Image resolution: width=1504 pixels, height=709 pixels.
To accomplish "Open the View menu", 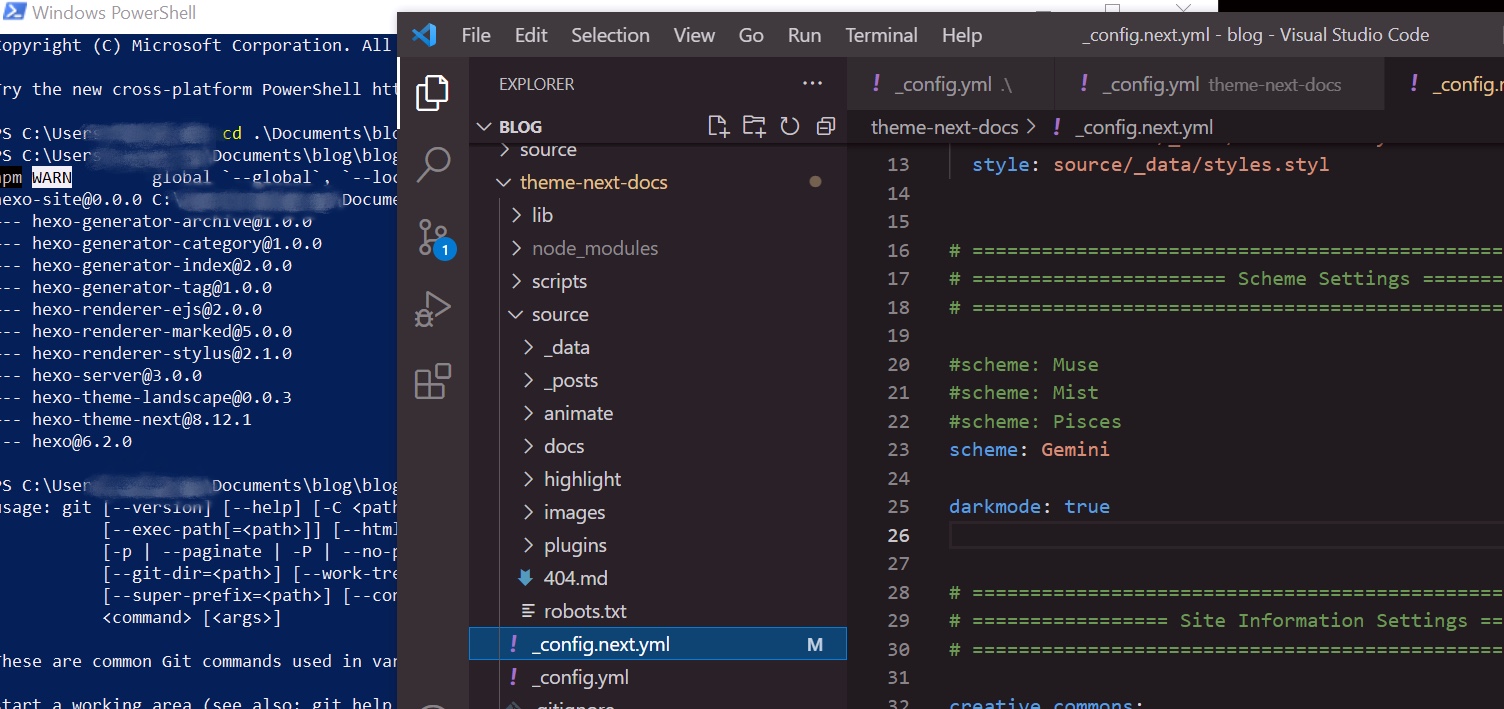I will tap(694, 35).
